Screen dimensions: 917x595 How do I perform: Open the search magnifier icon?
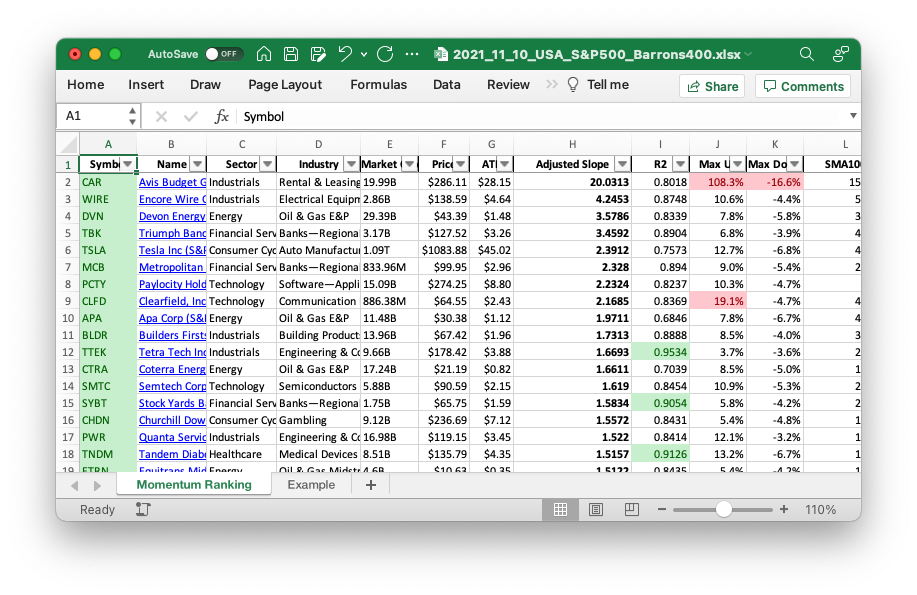807,54
